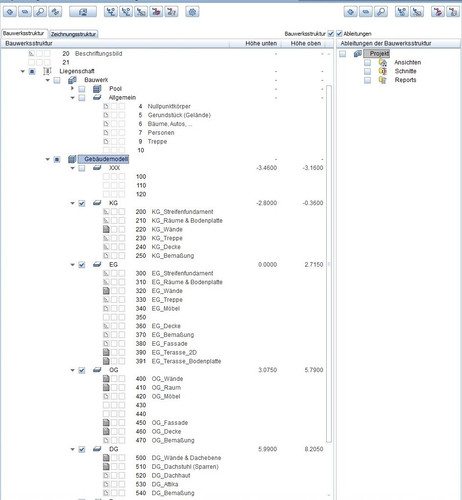The image size is (462, 500).
Task: Click the Pool structure icon
Action: pos(97,89)
